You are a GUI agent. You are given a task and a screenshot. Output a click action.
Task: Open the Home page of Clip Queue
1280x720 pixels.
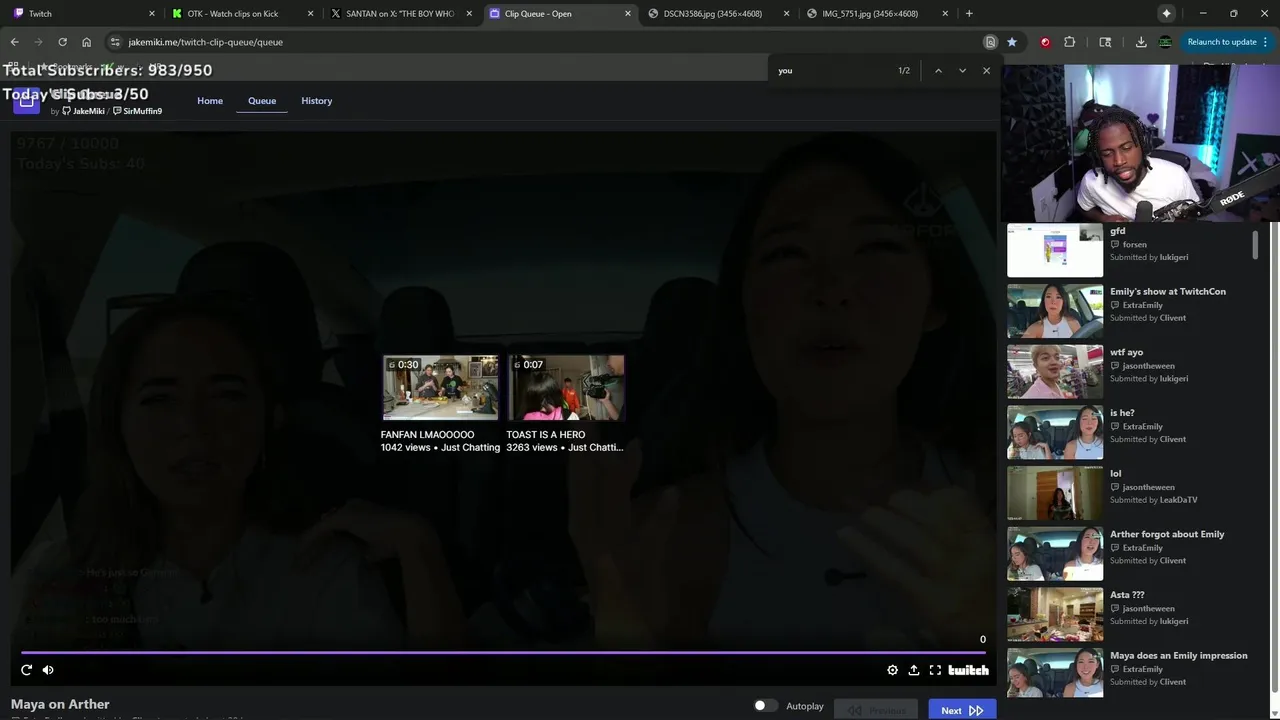tap(210, 101)
